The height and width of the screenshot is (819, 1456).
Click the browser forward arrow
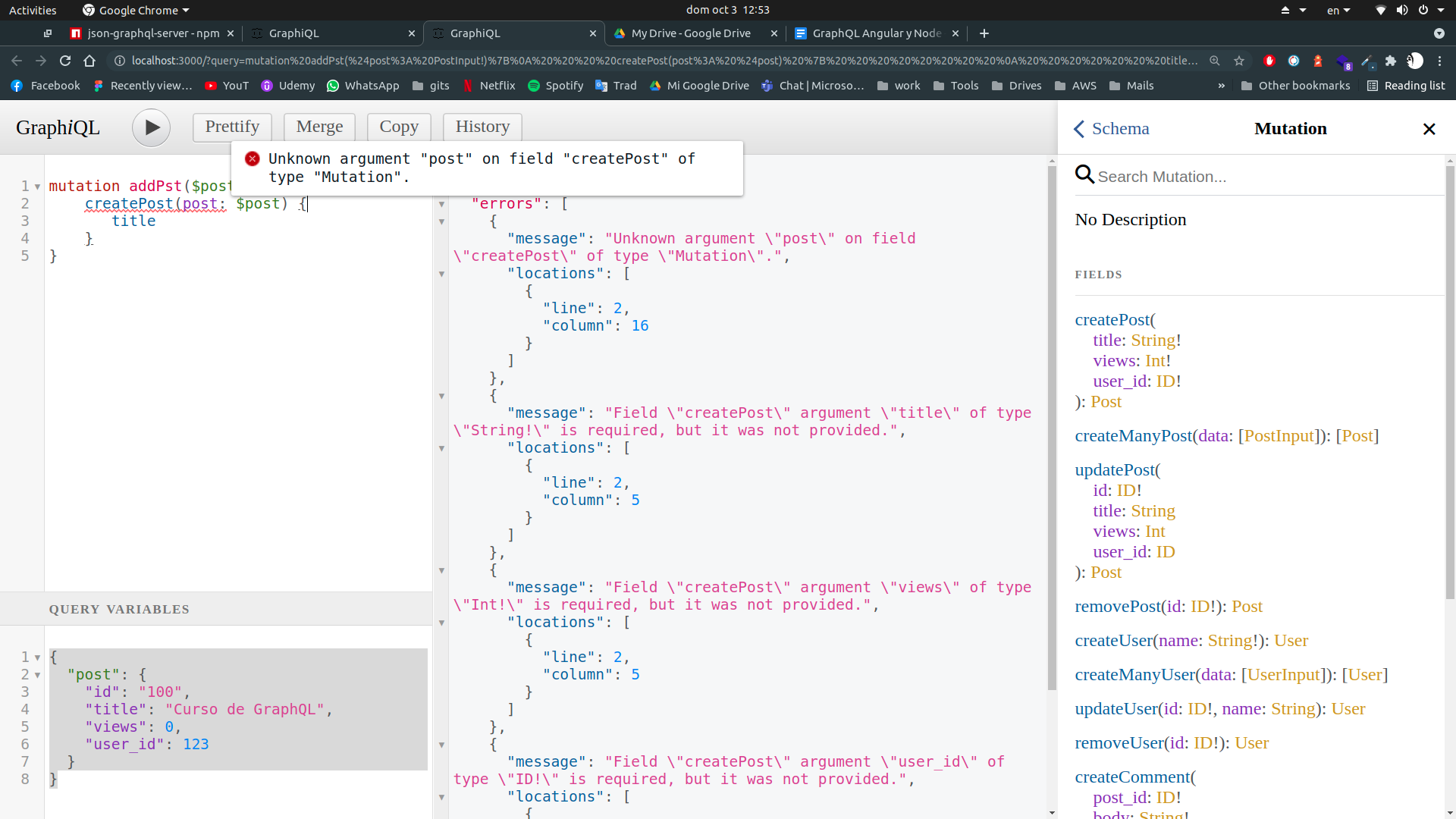[x=41, y=61]
